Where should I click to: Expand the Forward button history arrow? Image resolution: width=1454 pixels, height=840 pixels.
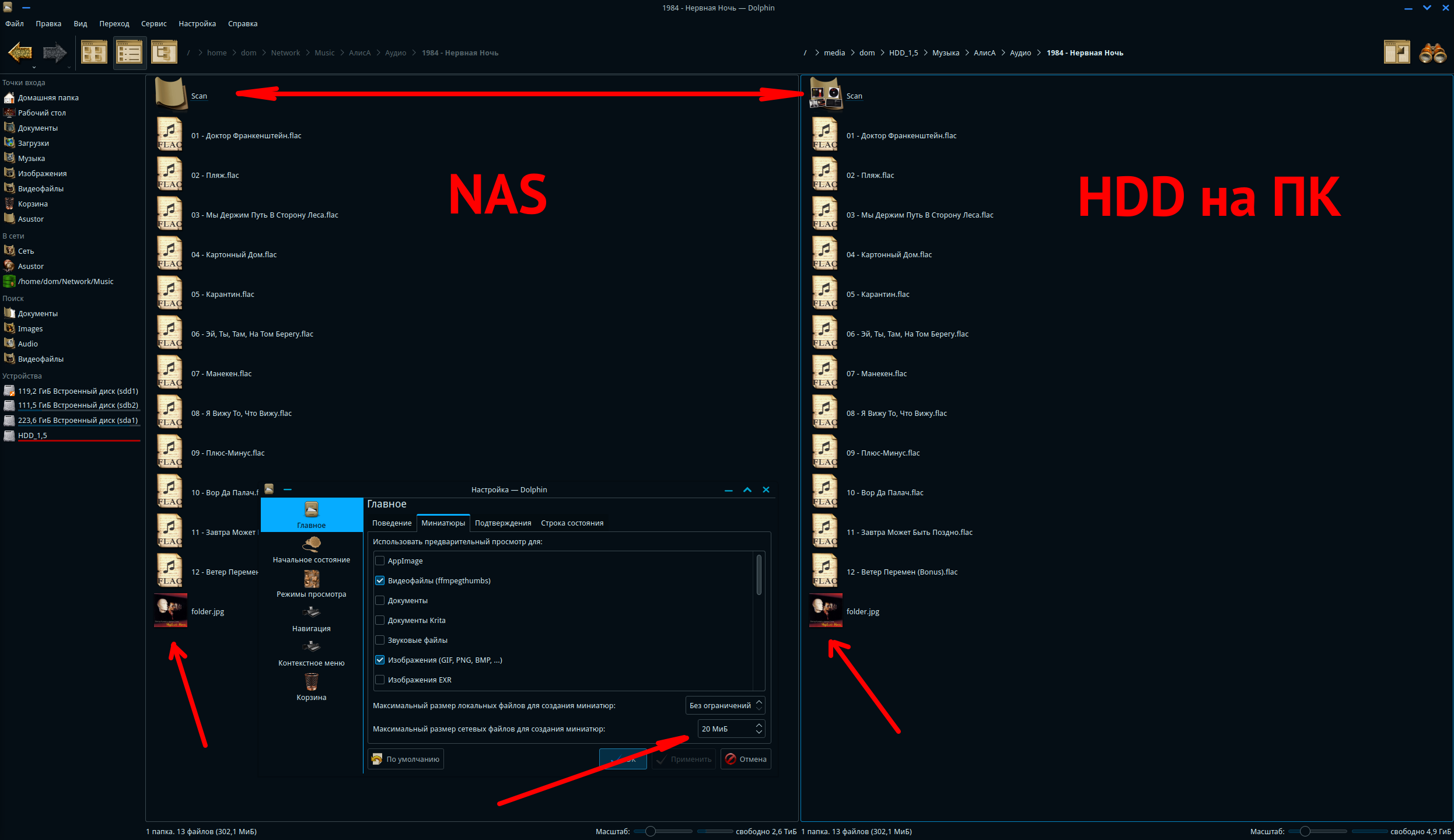(x=69, y=67)
